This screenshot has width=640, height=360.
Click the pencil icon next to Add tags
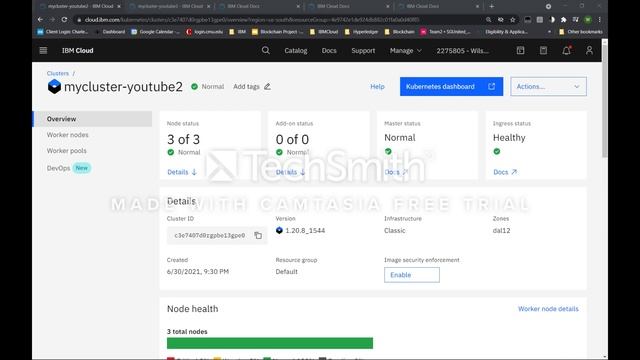coord(267,87)
